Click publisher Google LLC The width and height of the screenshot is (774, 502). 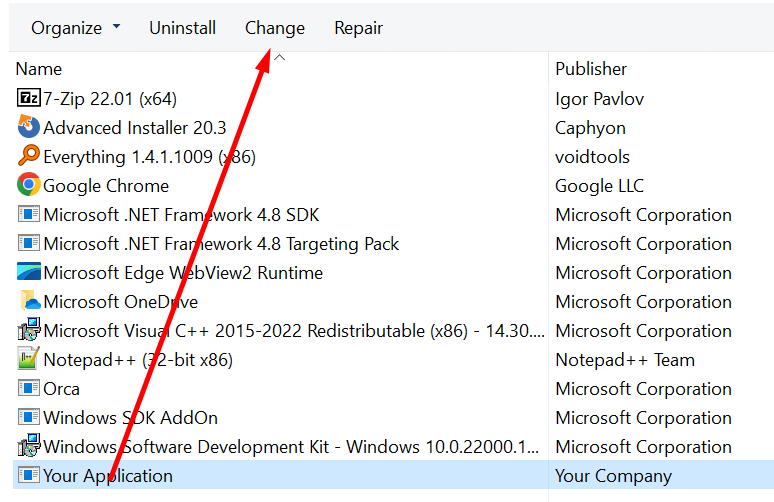(x=599, y=186)
